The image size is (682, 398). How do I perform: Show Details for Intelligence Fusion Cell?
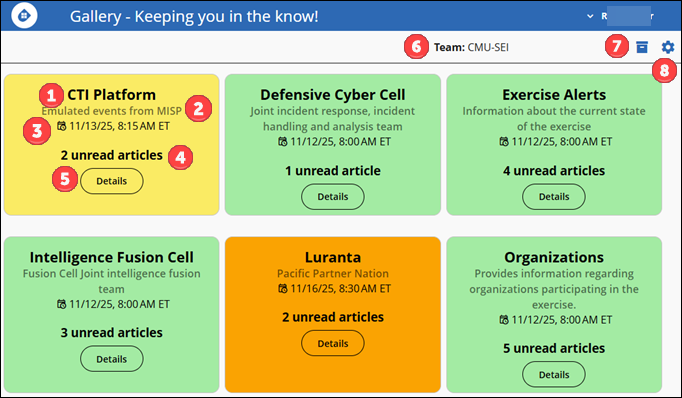[112, 359]
